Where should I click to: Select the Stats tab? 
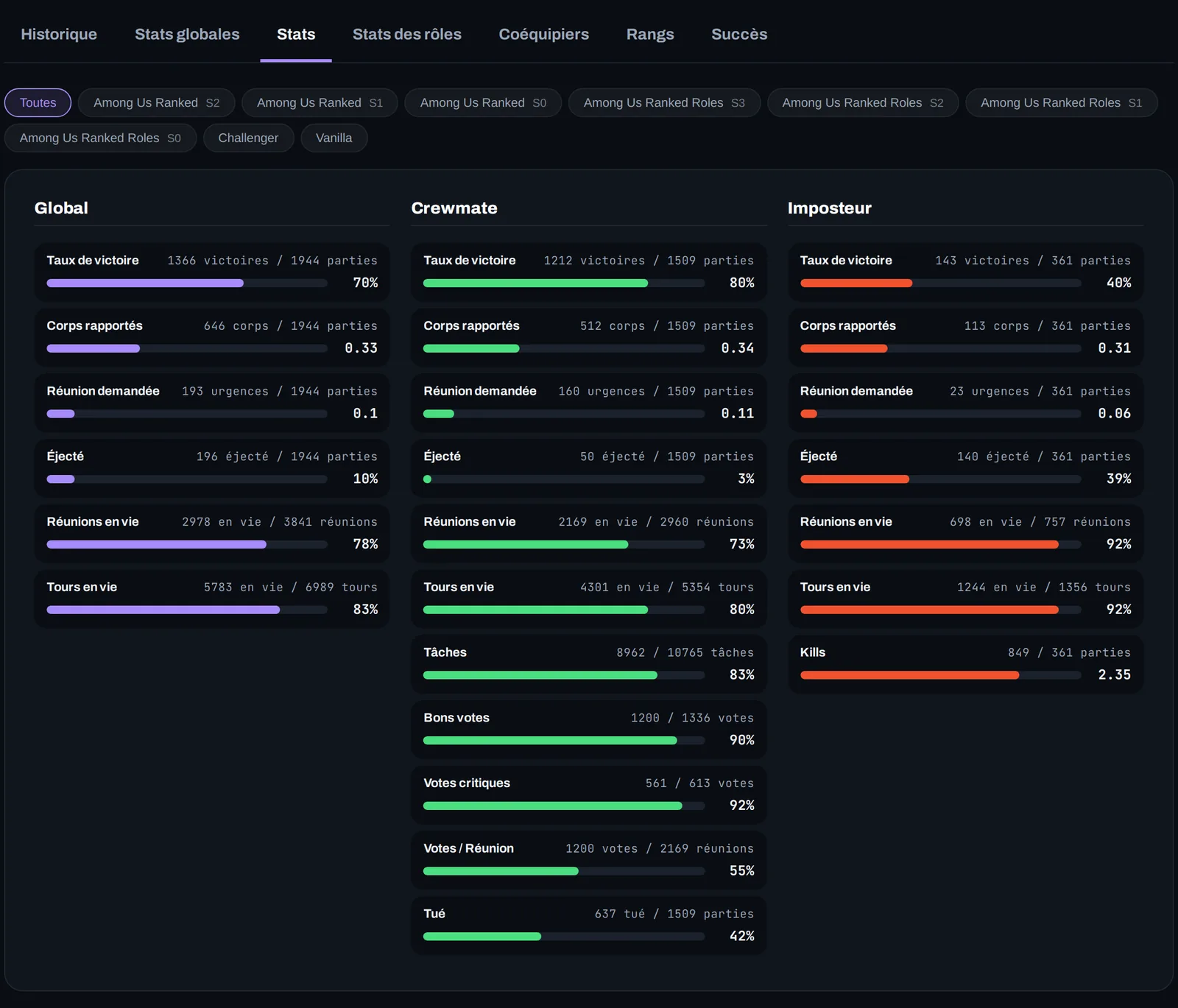tap(296, 34)
